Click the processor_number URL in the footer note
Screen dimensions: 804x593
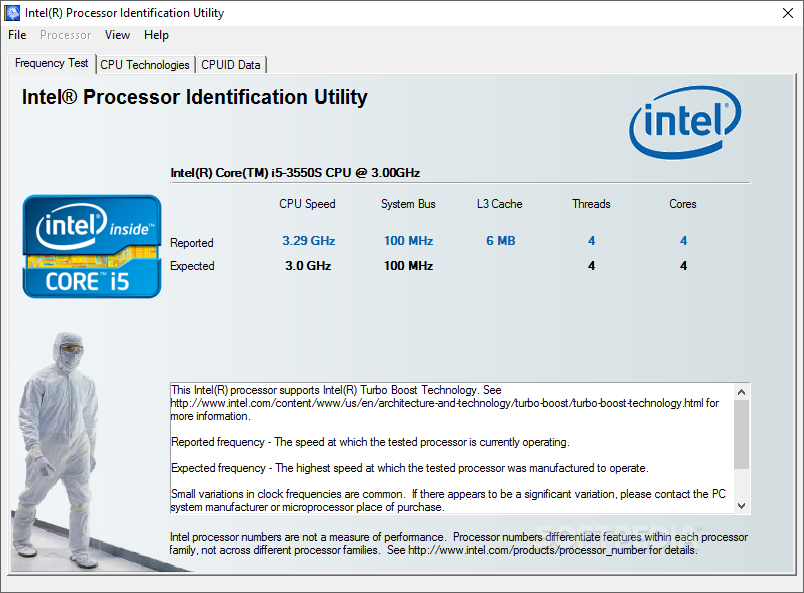(x=527, y=550)
